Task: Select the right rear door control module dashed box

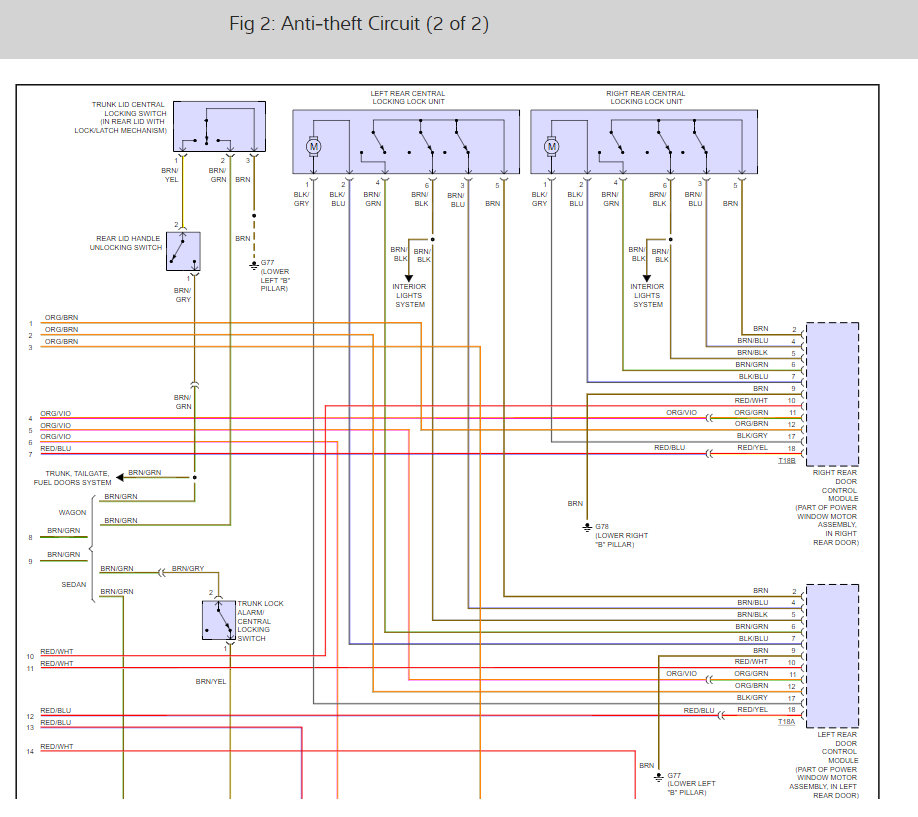Action: pos(833,394)
